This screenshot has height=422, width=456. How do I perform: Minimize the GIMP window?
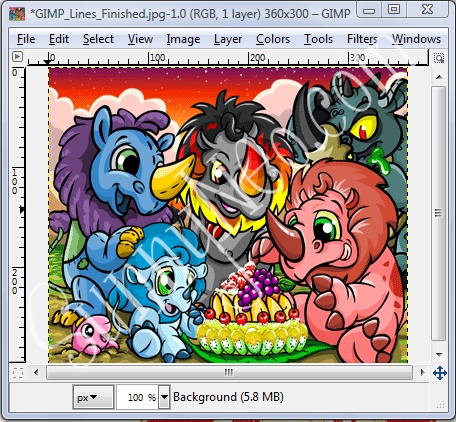pos(368,10)
